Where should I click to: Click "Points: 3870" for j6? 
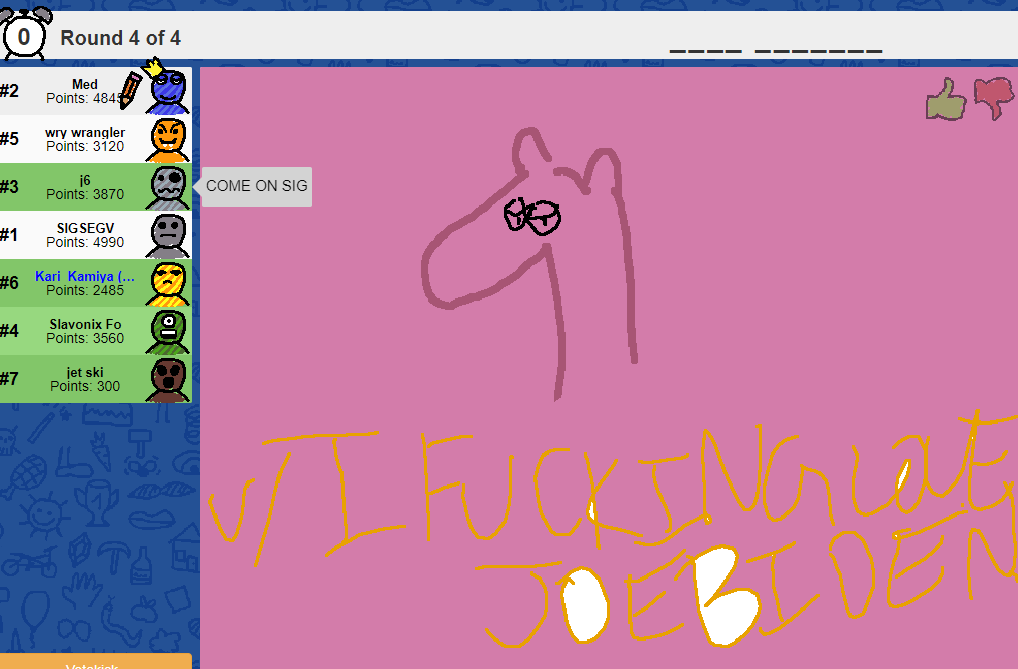85,195
